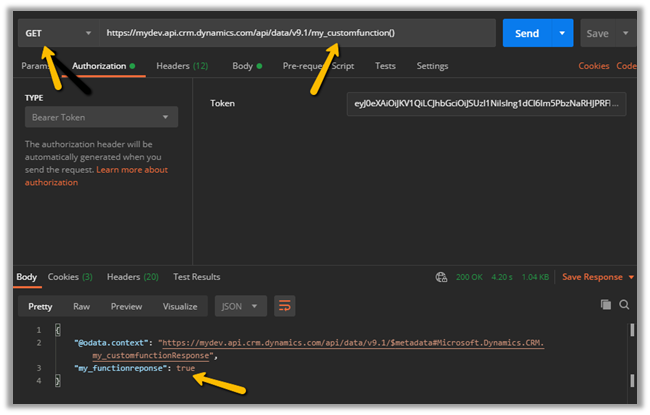650x415 pixels.
Task: Select the Preview response view
Action: tap(126, 306)
